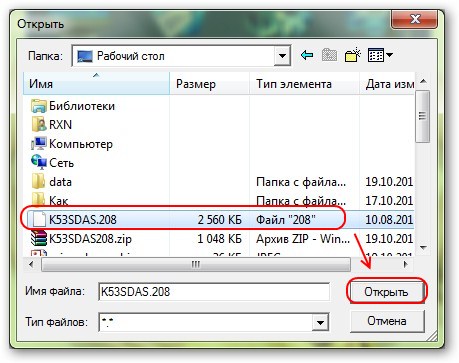Select the data folder
The width and height of the screenshot is (459, 363).
click(51, 182)
